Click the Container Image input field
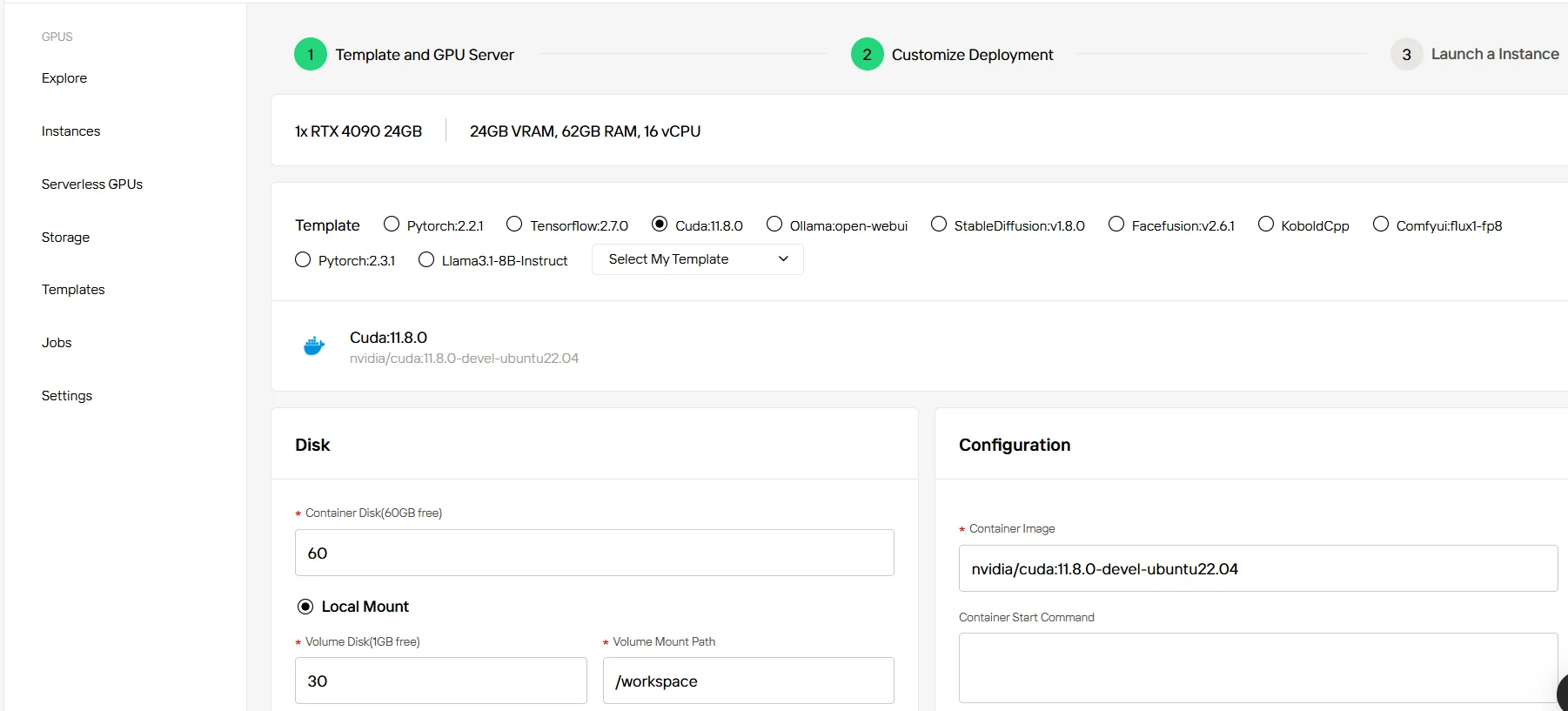Image resolution: width=1568 pixels, height=711 pixels. click(1258, 568)
